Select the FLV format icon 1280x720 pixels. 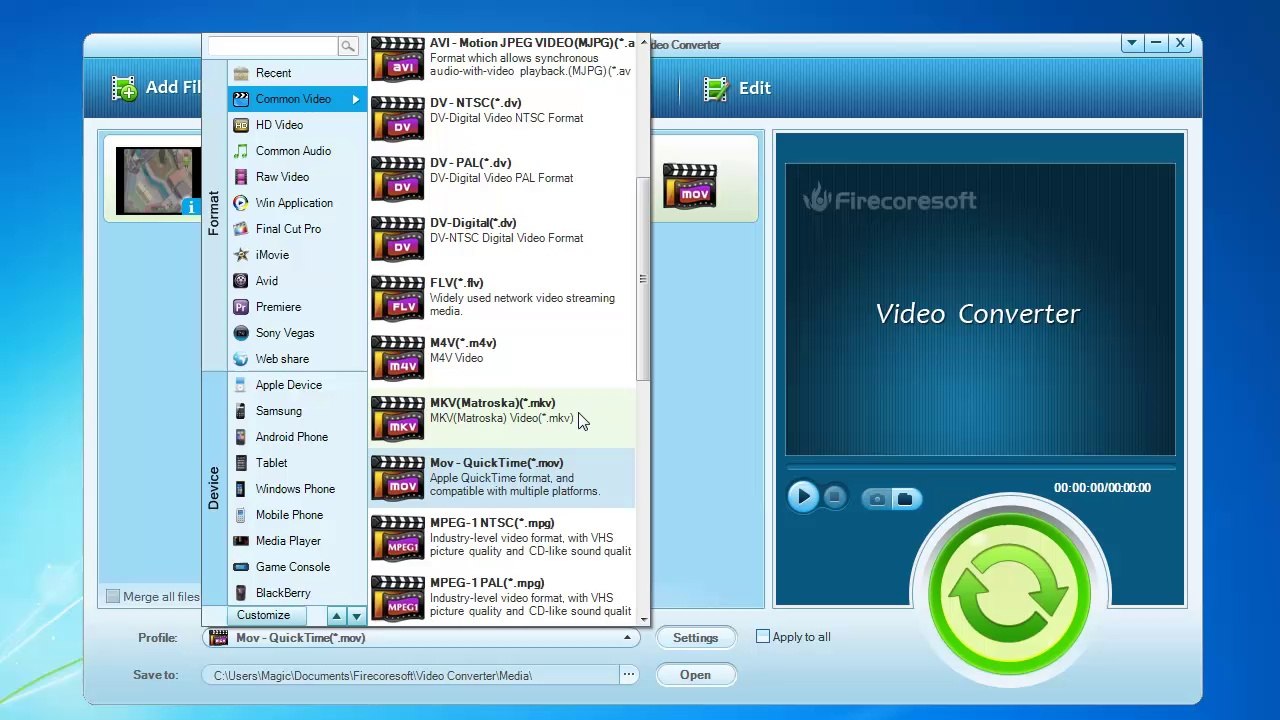(x=398, y=299)
